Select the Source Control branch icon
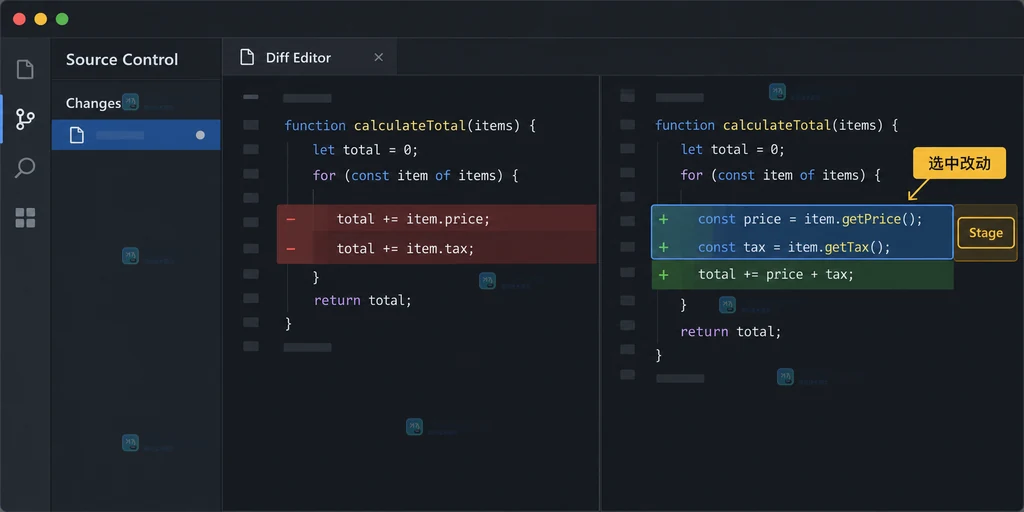 [25, 119]
